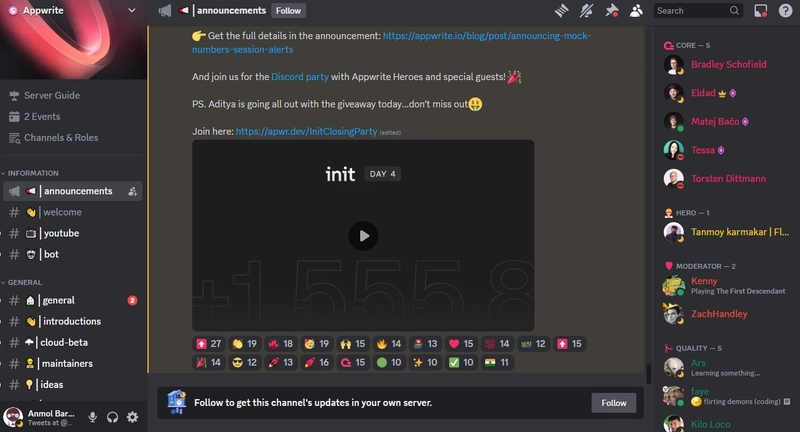This screenshot has width=800, height=432.
Task: Click the add members icon on announcements
Action: point(132,191)
